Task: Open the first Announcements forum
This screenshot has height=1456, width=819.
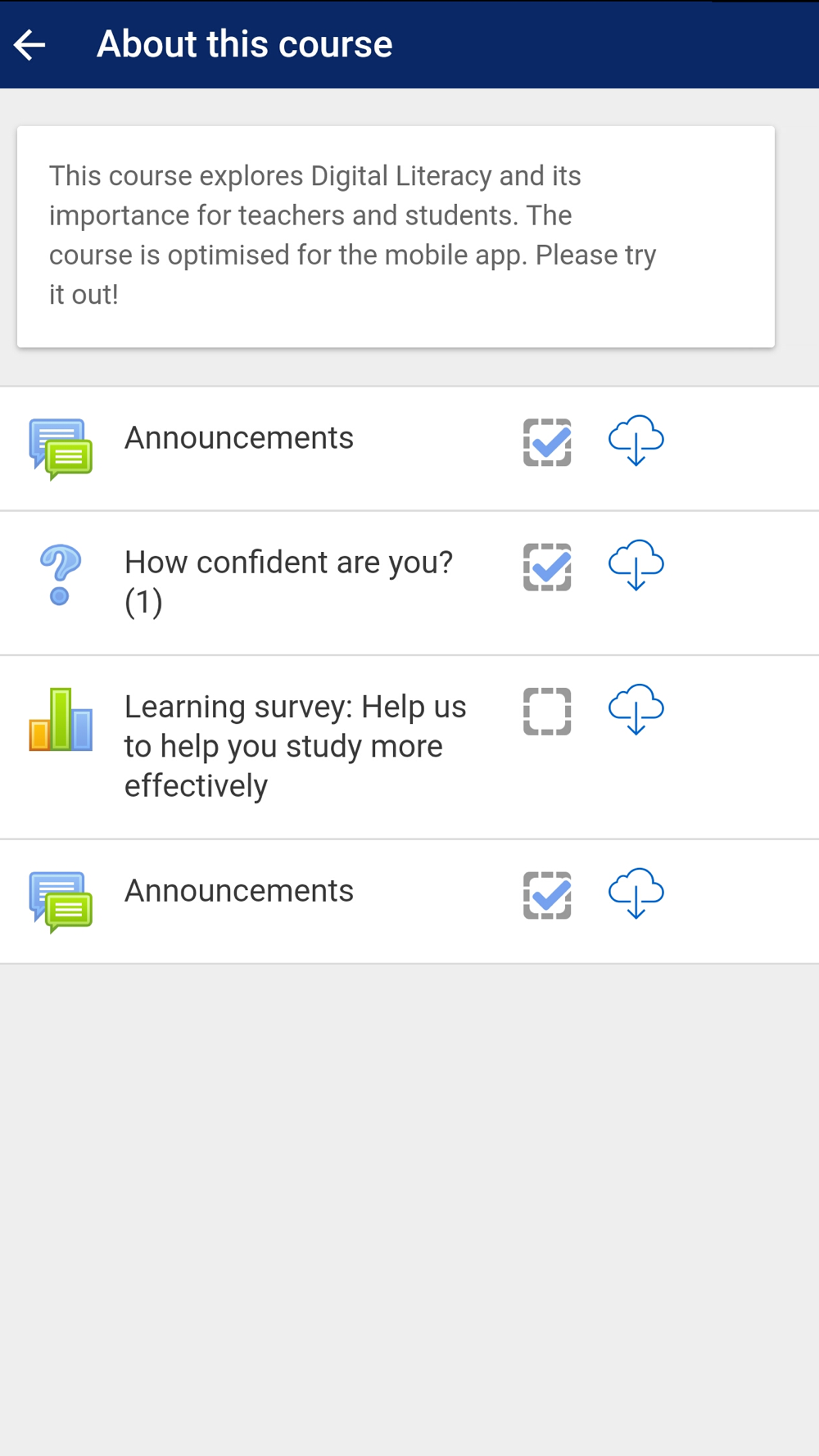Action: [x=239, y=438]
